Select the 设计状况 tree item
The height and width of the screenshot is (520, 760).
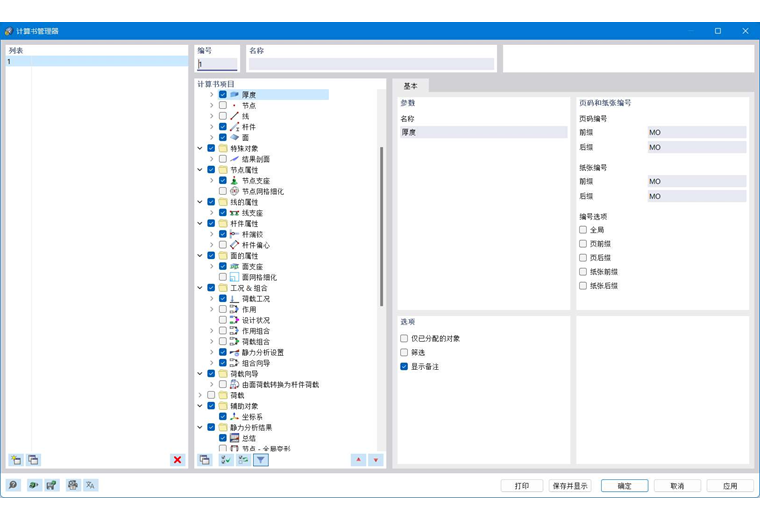click(x=256, y=320)
